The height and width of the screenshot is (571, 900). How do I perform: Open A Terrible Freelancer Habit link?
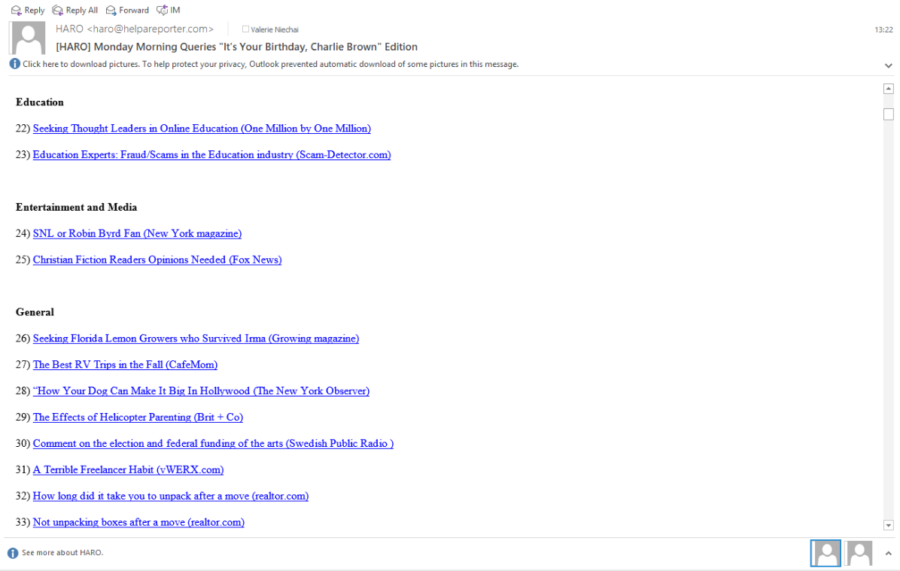click(128, 470)
